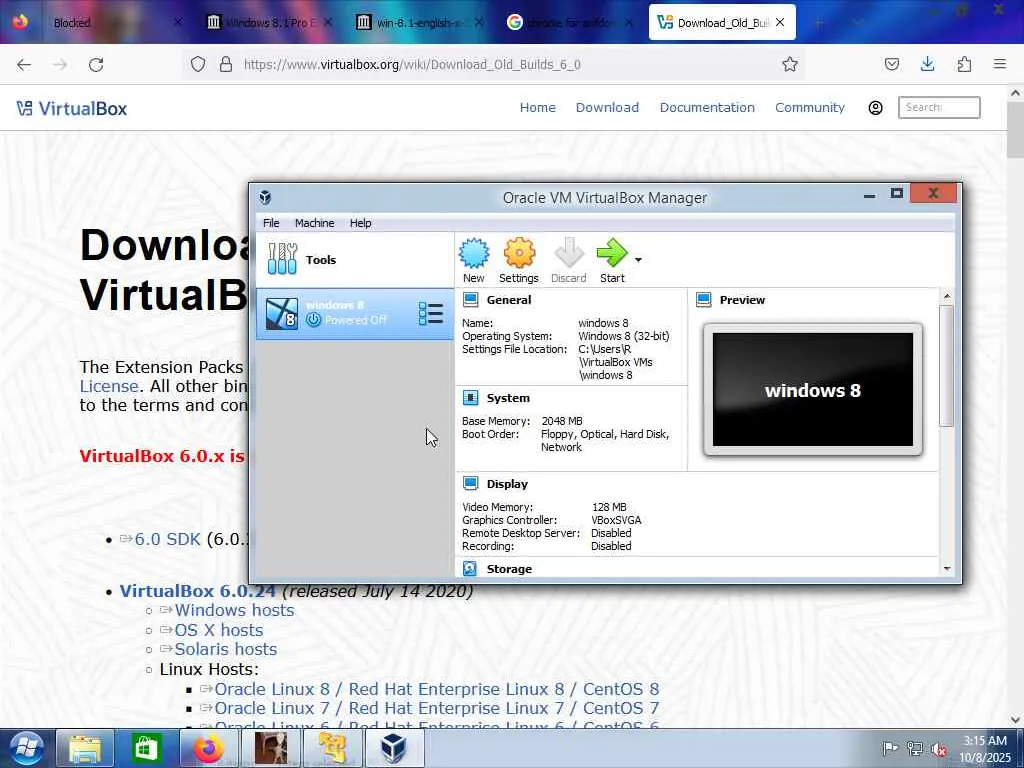
Task: Open the OS X hosts download link
Action: (219, 630)
